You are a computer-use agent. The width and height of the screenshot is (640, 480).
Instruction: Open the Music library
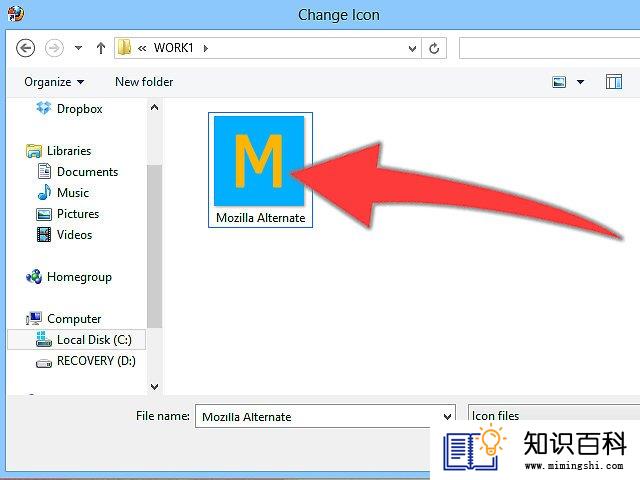(73, 193)
